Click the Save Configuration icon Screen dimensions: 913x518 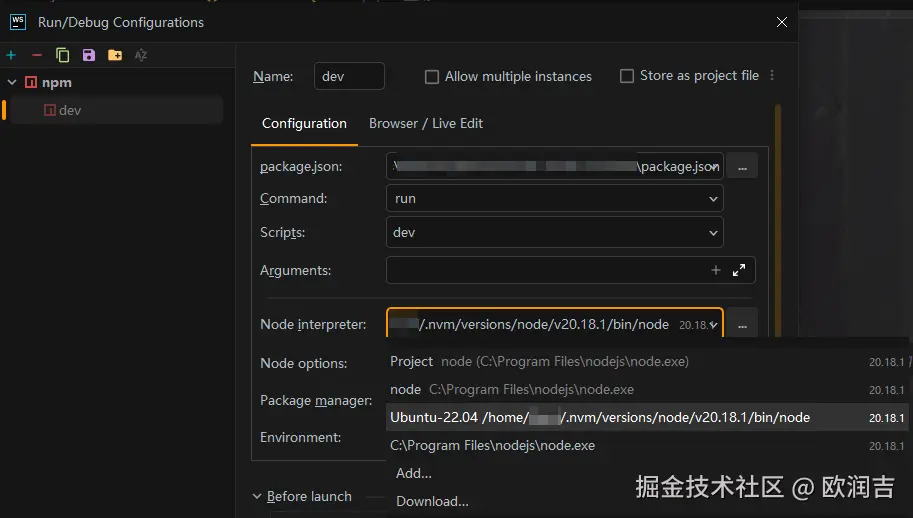tap(89, 55)
